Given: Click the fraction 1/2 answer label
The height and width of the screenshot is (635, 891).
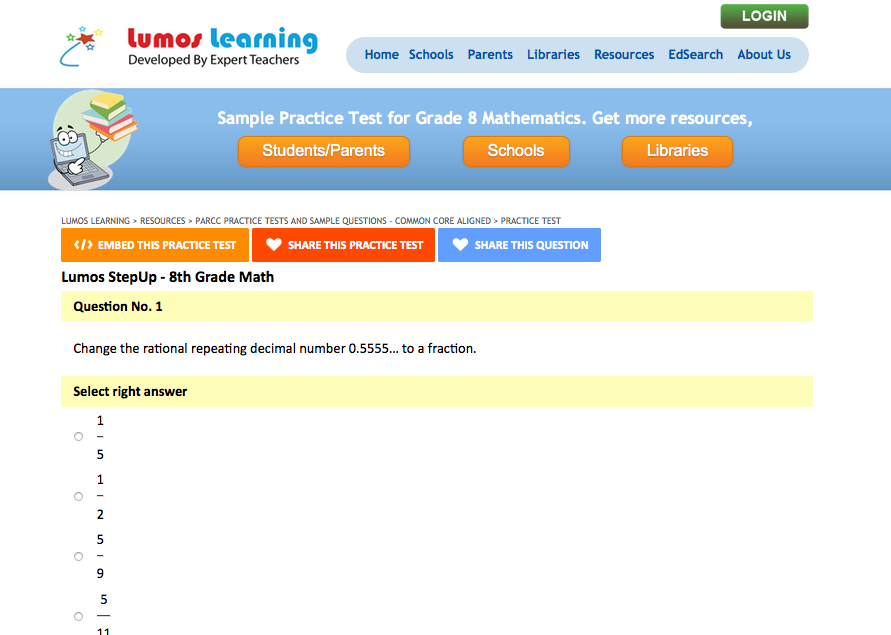Looking at the screenshot, I should 100,497.
